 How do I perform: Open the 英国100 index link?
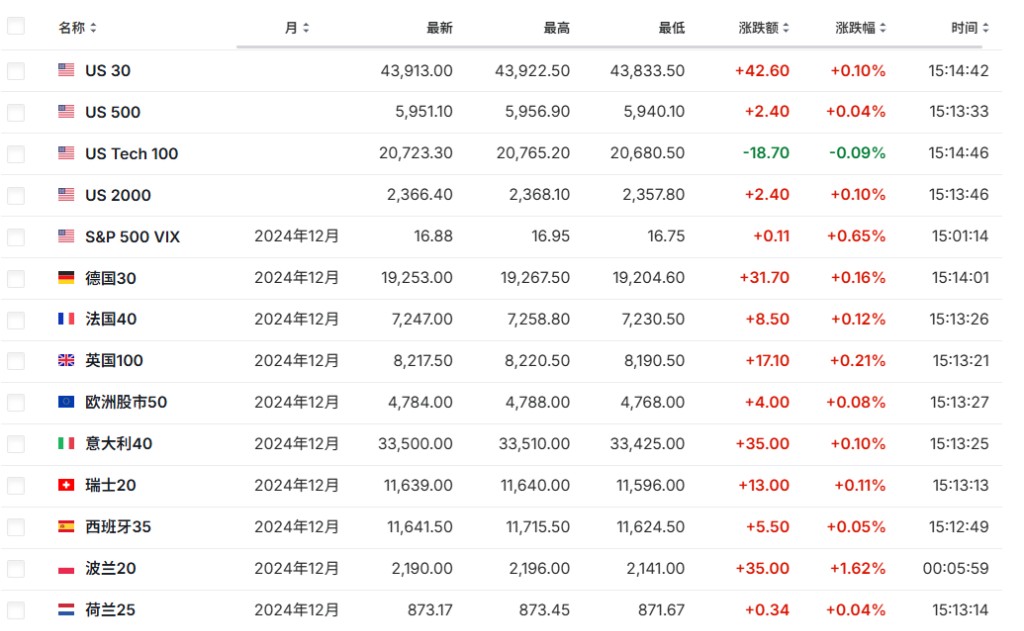114,361
